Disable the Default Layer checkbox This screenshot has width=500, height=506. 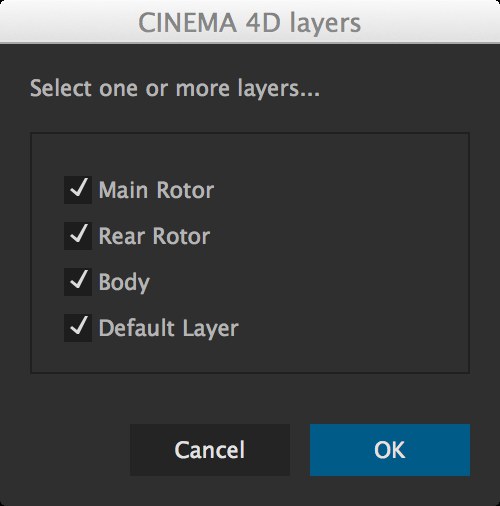[78, 328]
